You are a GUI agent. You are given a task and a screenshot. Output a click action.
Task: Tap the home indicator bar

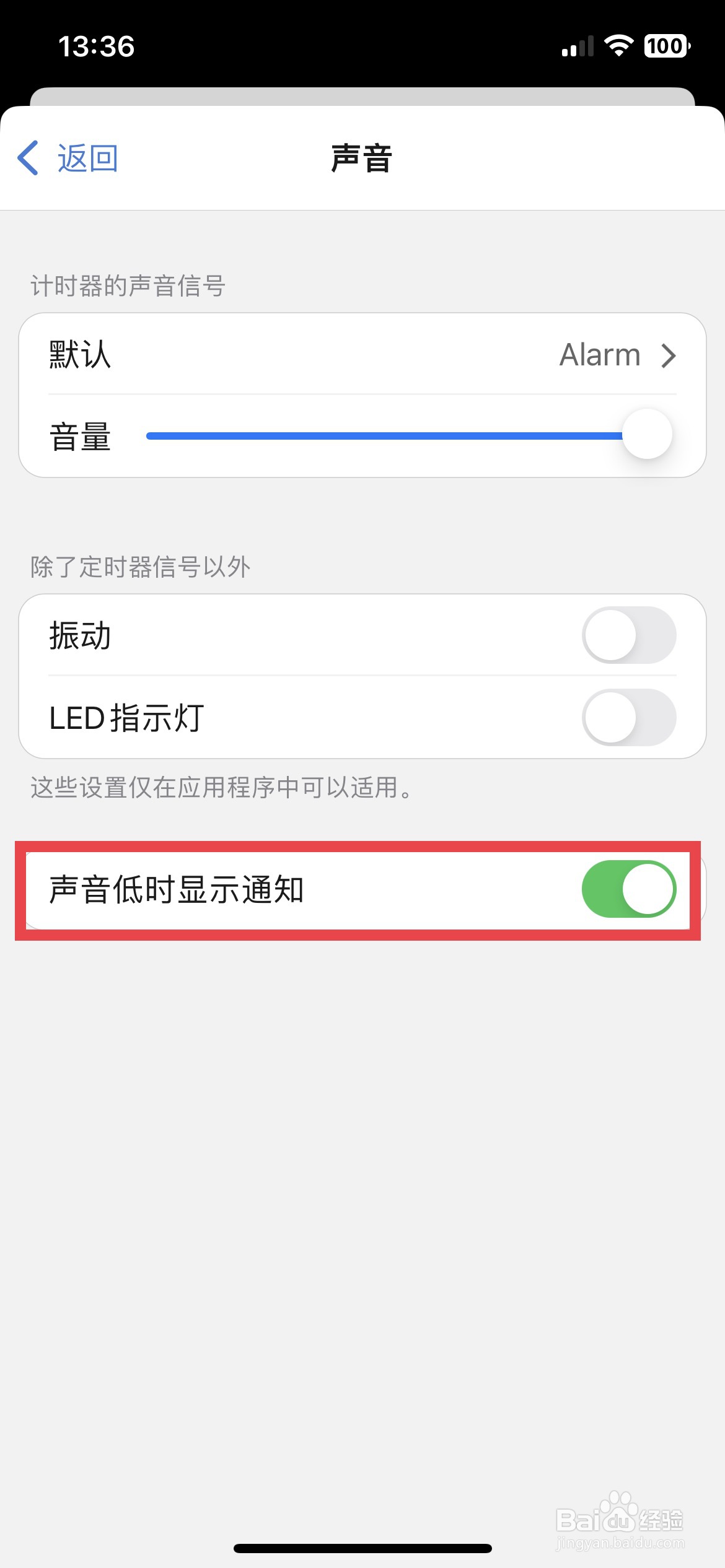362,1549
